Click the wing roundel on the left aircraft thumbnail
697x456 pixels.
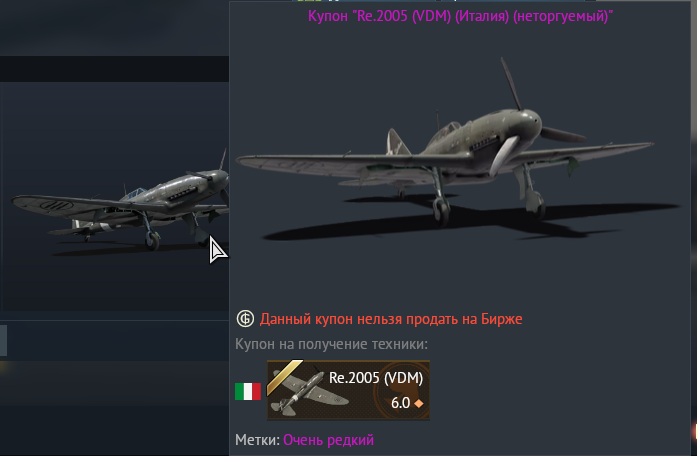56,204
